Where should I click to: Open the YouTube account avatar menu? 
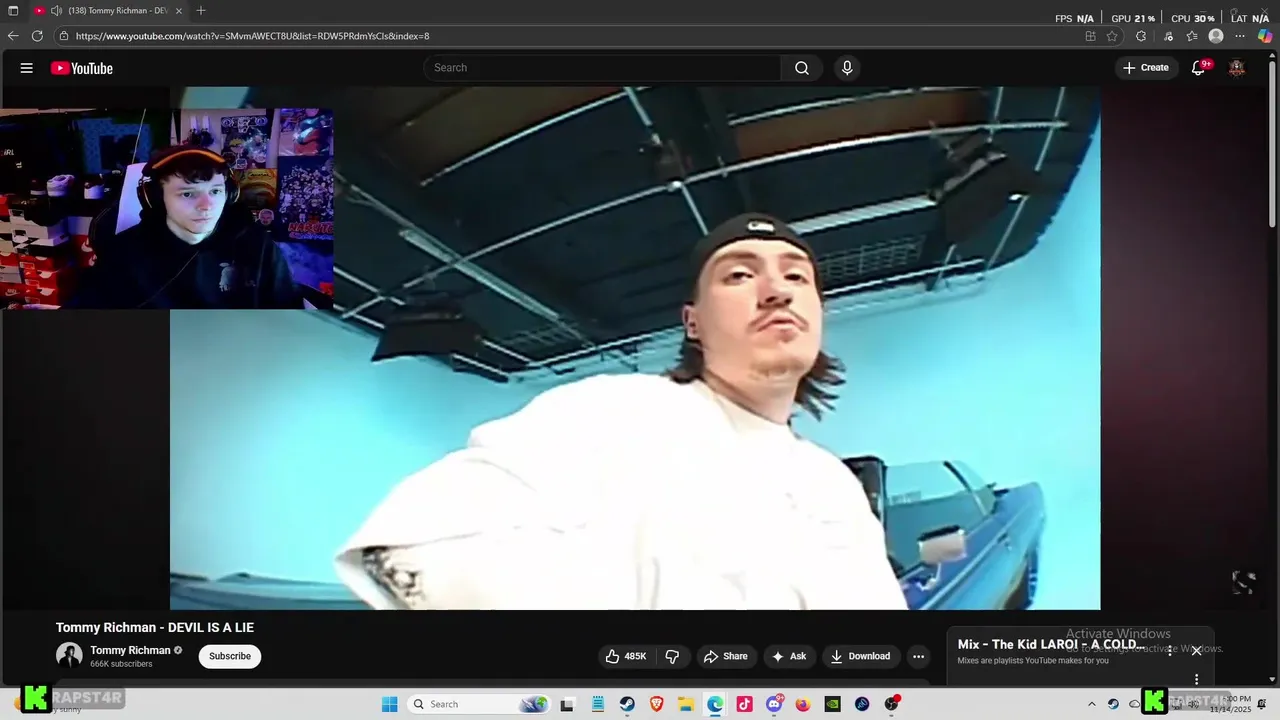coord(1237,68)
